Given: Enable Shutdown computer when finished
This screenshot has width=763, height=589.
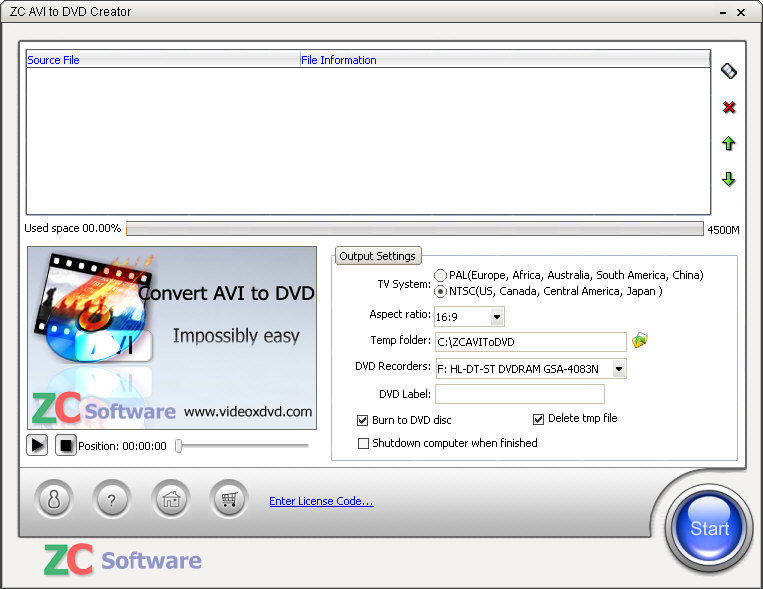Looking at the screenshot, I should pos(363,443).
